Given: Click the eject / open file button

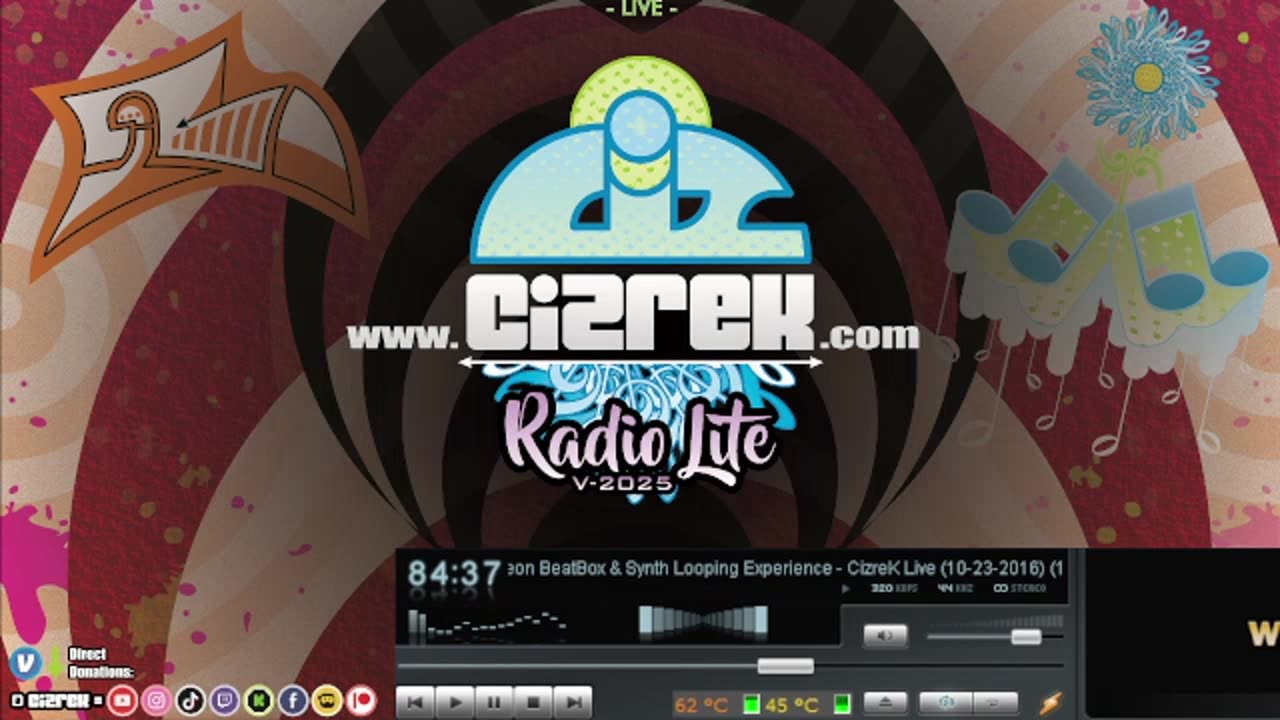Looking at the screenshot, I should (x=885, y=703).
